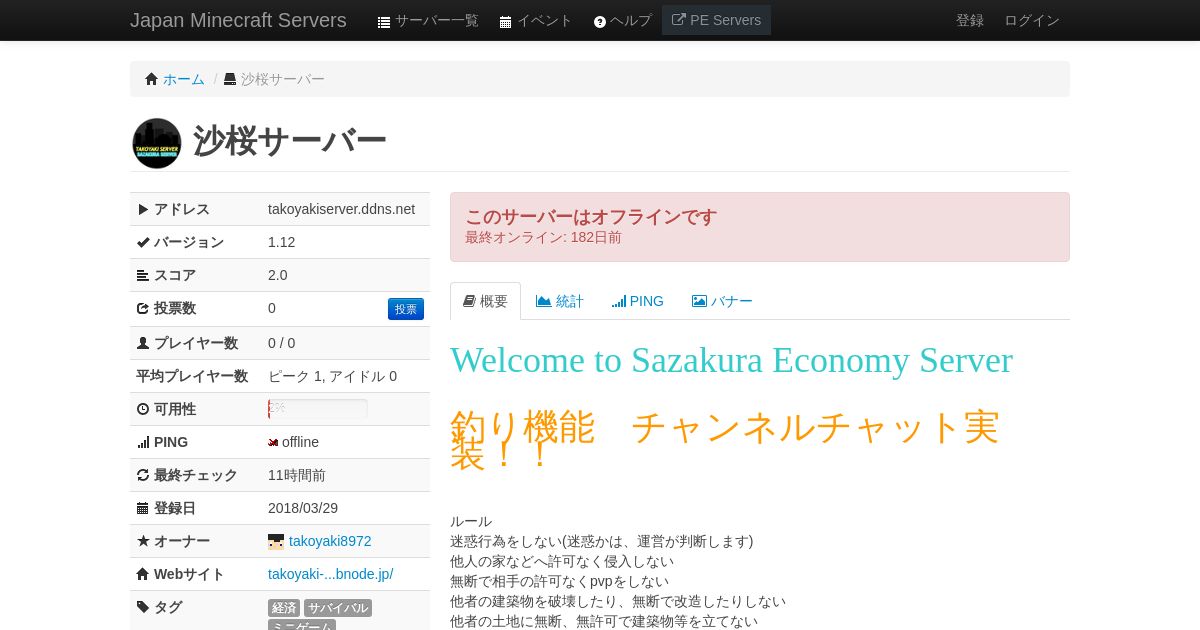
Task: Click the rule line 無断で相手の許可なくpvpをしない
Action: (560, 581)
